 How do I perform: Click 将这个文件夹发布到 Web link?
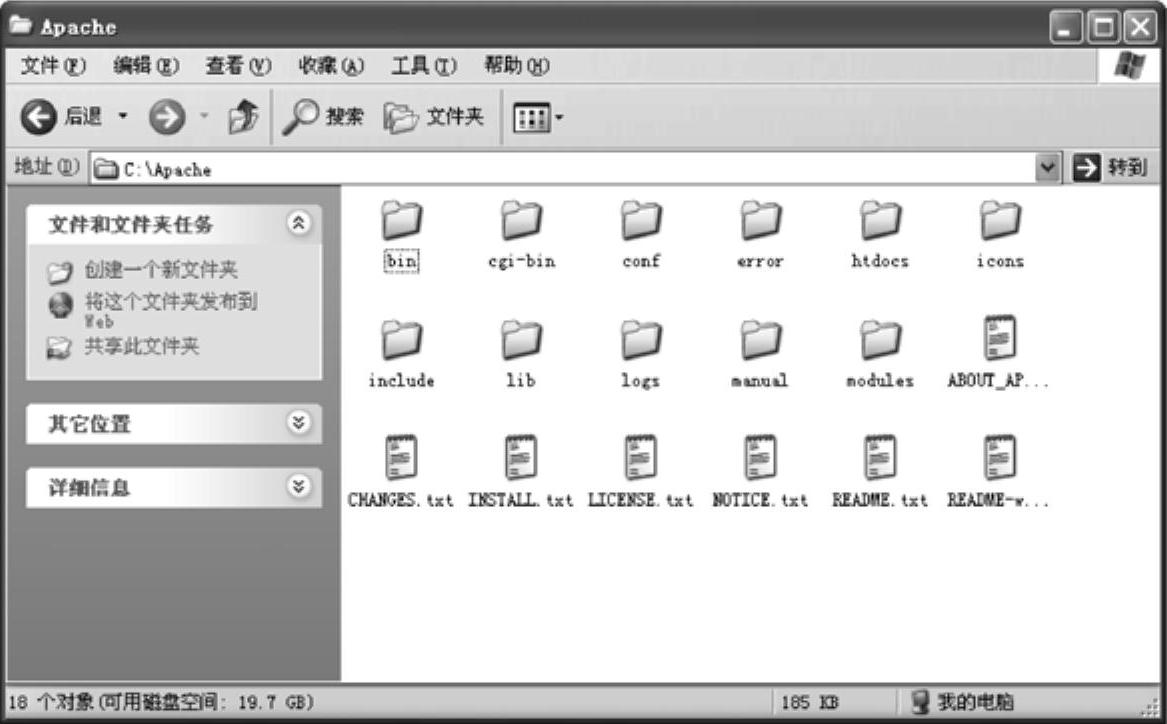pyautogui.click(x=171, y=310)
